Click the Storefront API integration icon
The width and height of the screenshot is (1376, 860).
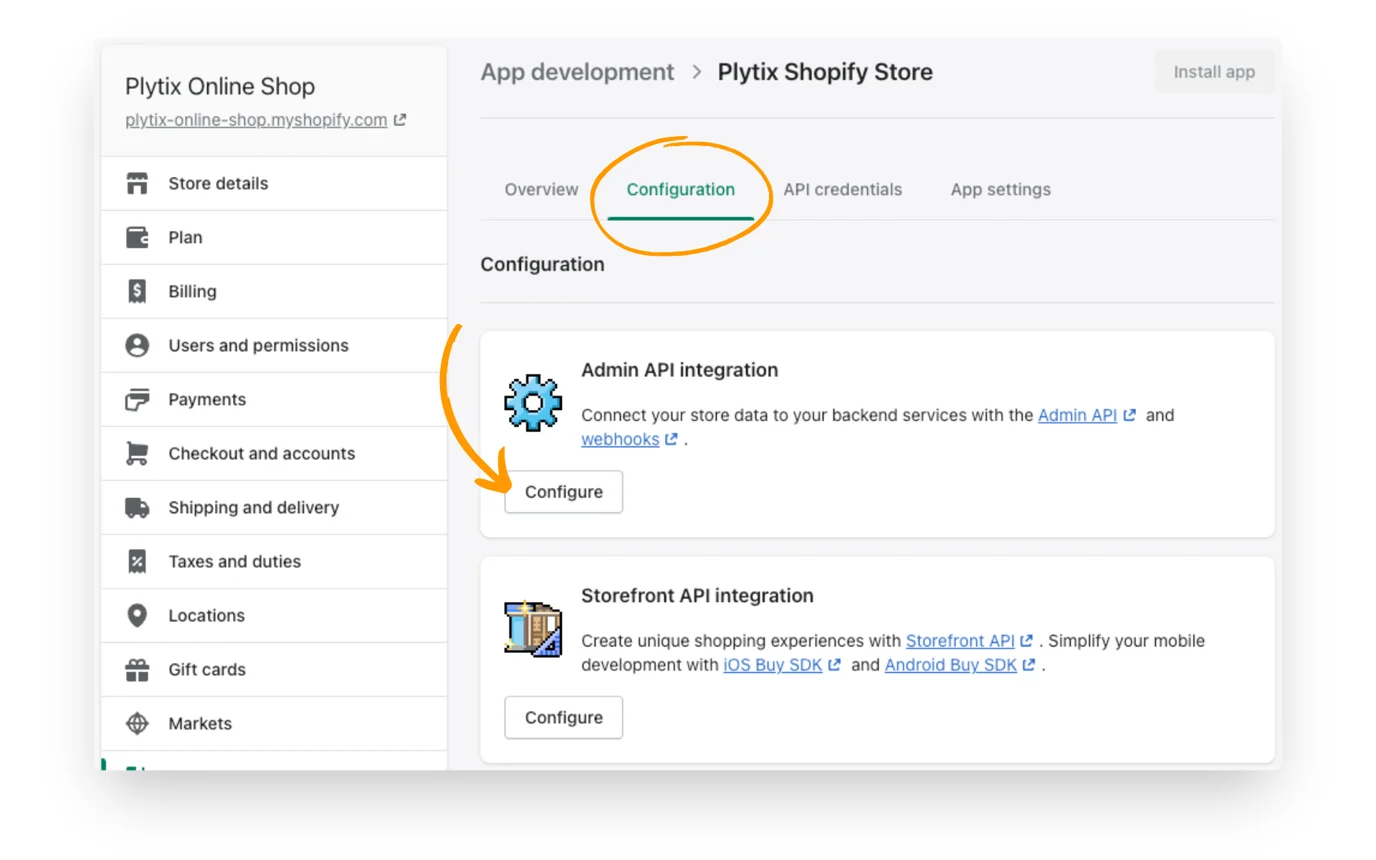[533, 630]
